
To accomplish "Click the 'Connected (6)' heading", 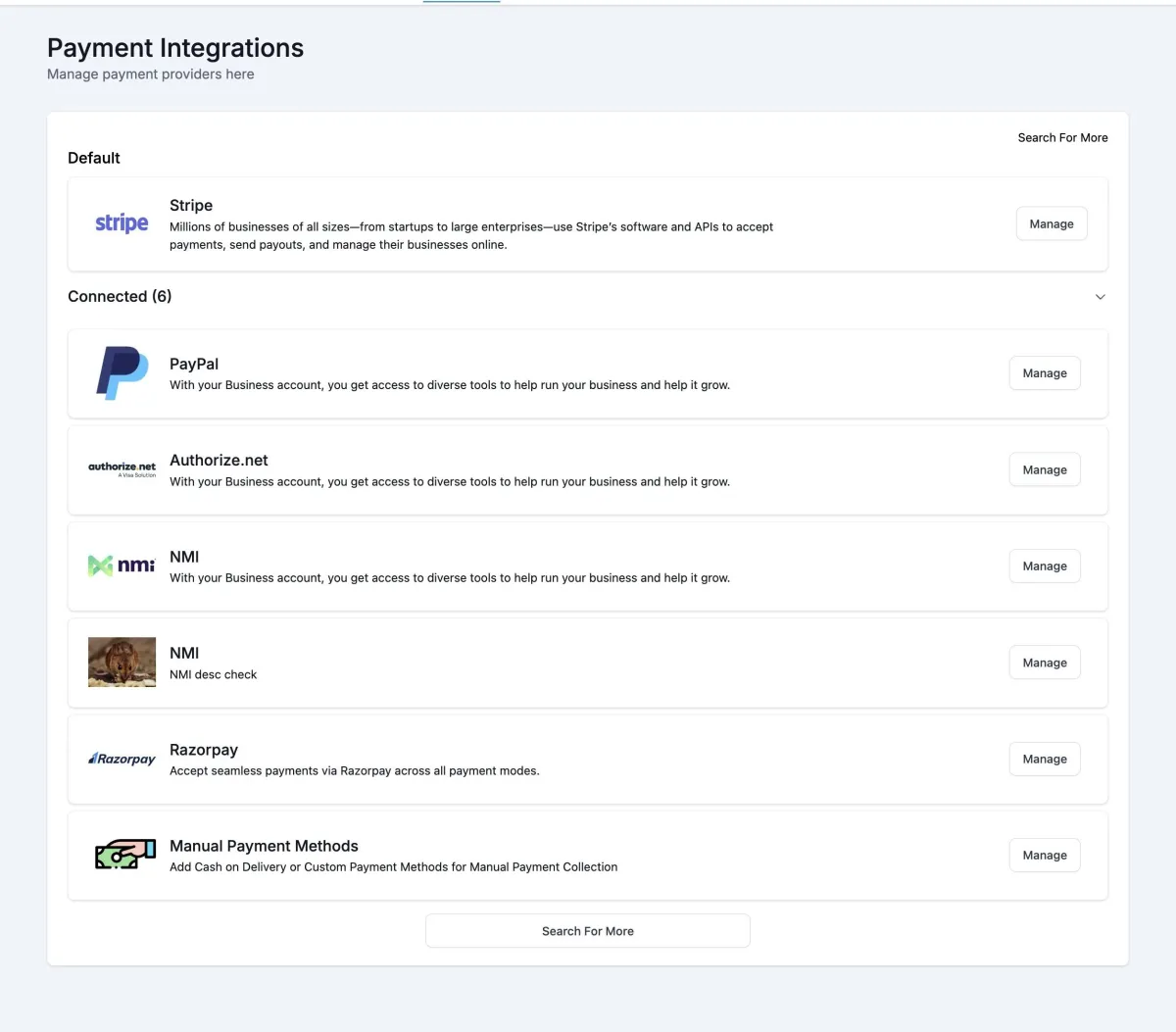I will pyautogui.click(x=120, y=296).
